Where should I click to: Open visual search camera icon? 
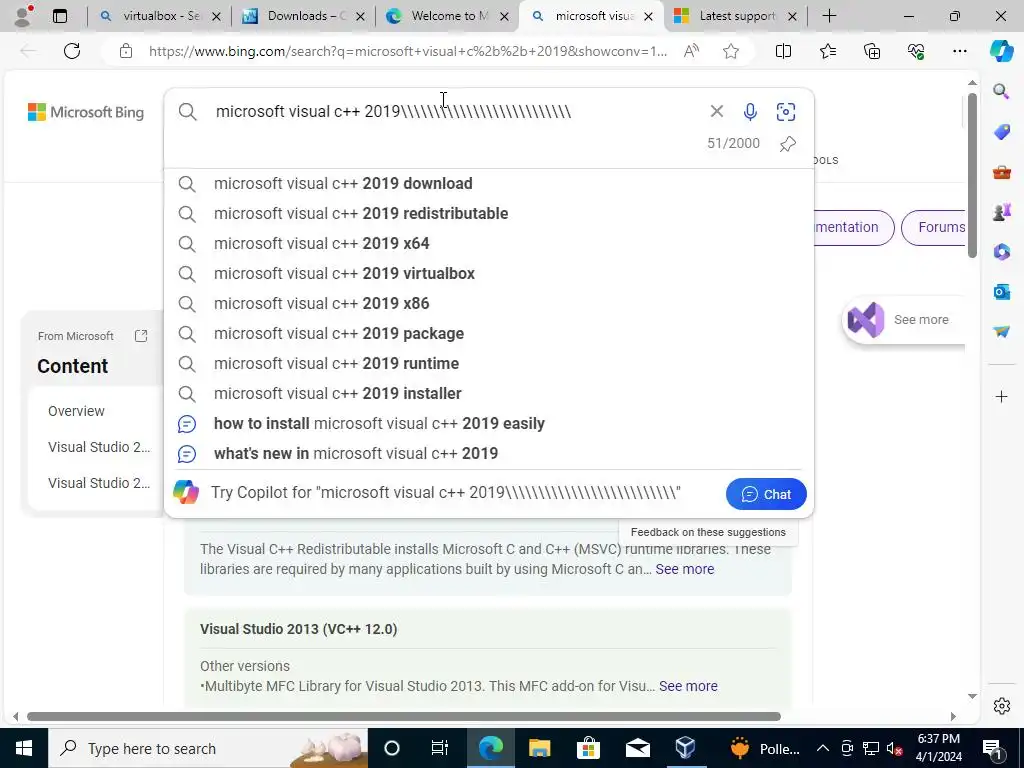point(786,112)
